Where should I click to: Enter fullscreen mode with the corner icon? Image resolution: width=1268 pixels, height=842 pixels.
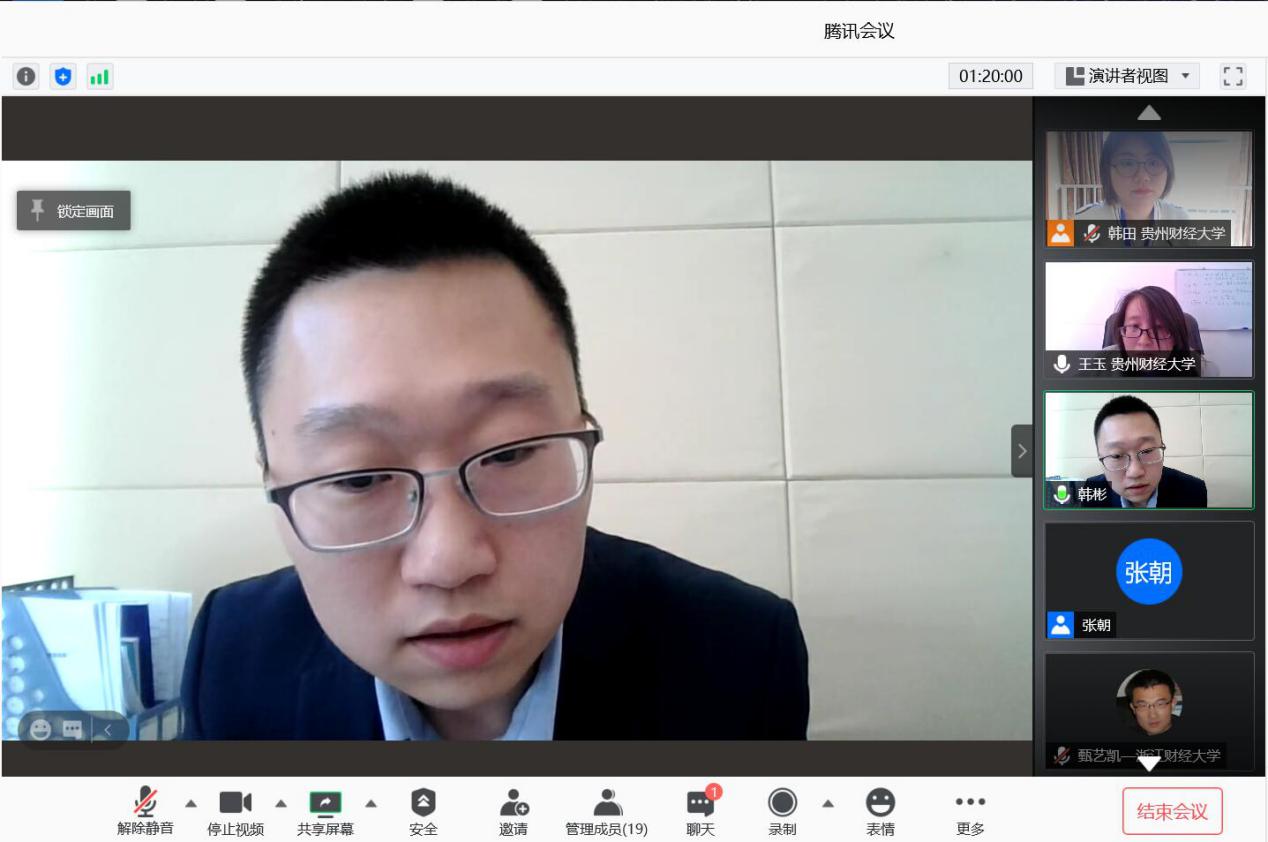1233,77
